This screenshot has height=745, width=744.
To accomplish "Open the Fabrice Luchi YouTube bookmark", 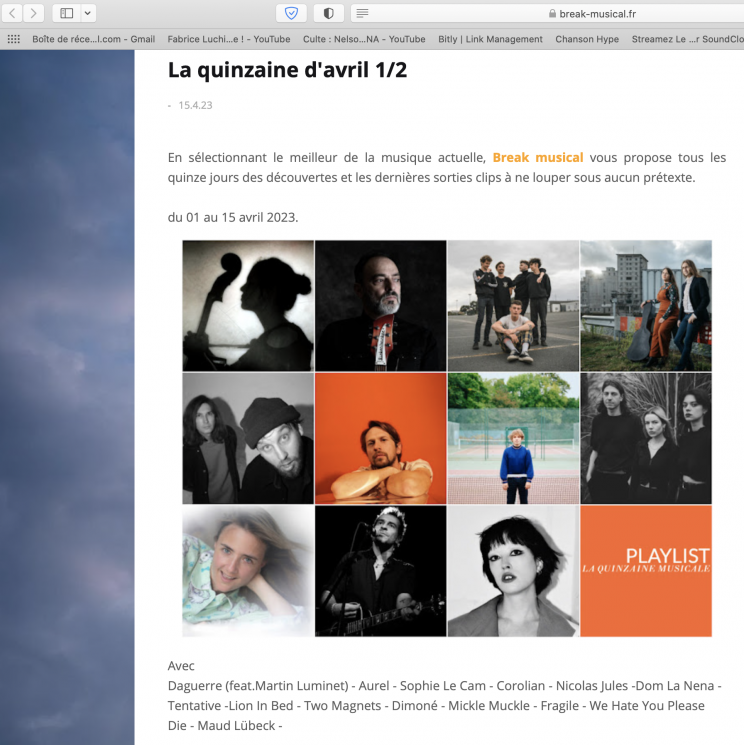I will (229, 39).
